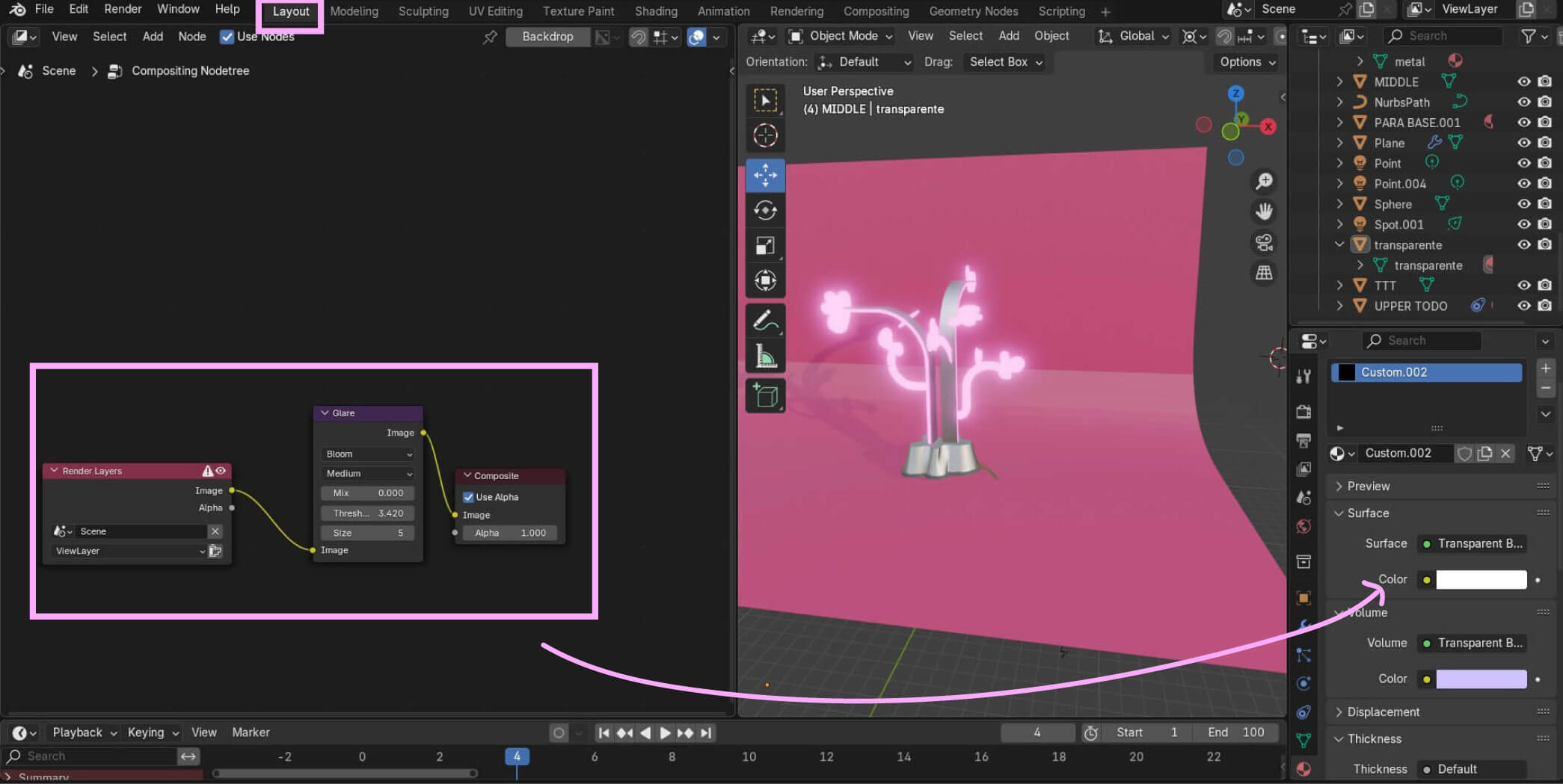Click the Backdrop button
Screen dimensions: 1563x784
547,37
